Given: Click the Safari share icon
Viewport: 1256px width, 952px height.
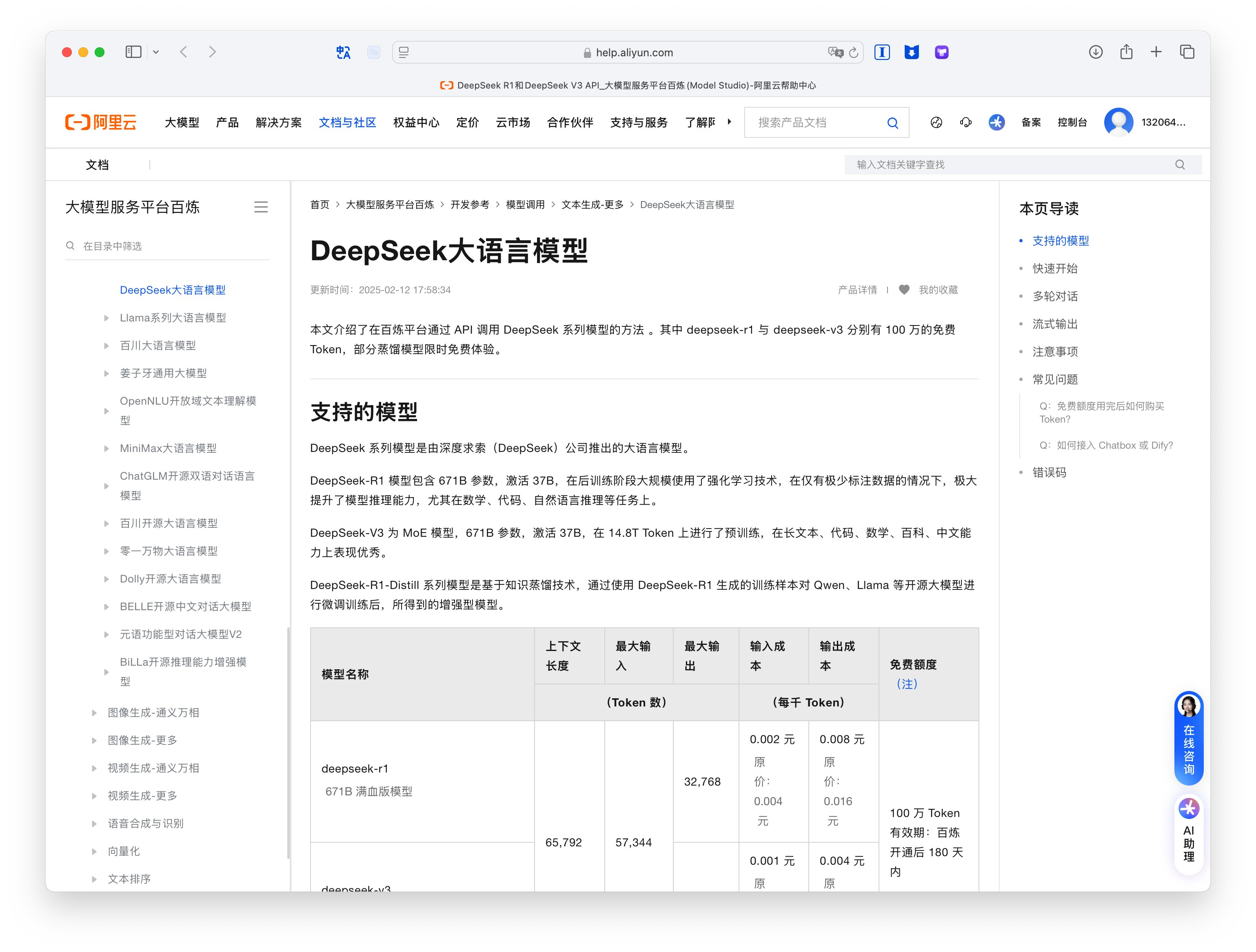Looking at the screenshot, I should point(1126,52).
